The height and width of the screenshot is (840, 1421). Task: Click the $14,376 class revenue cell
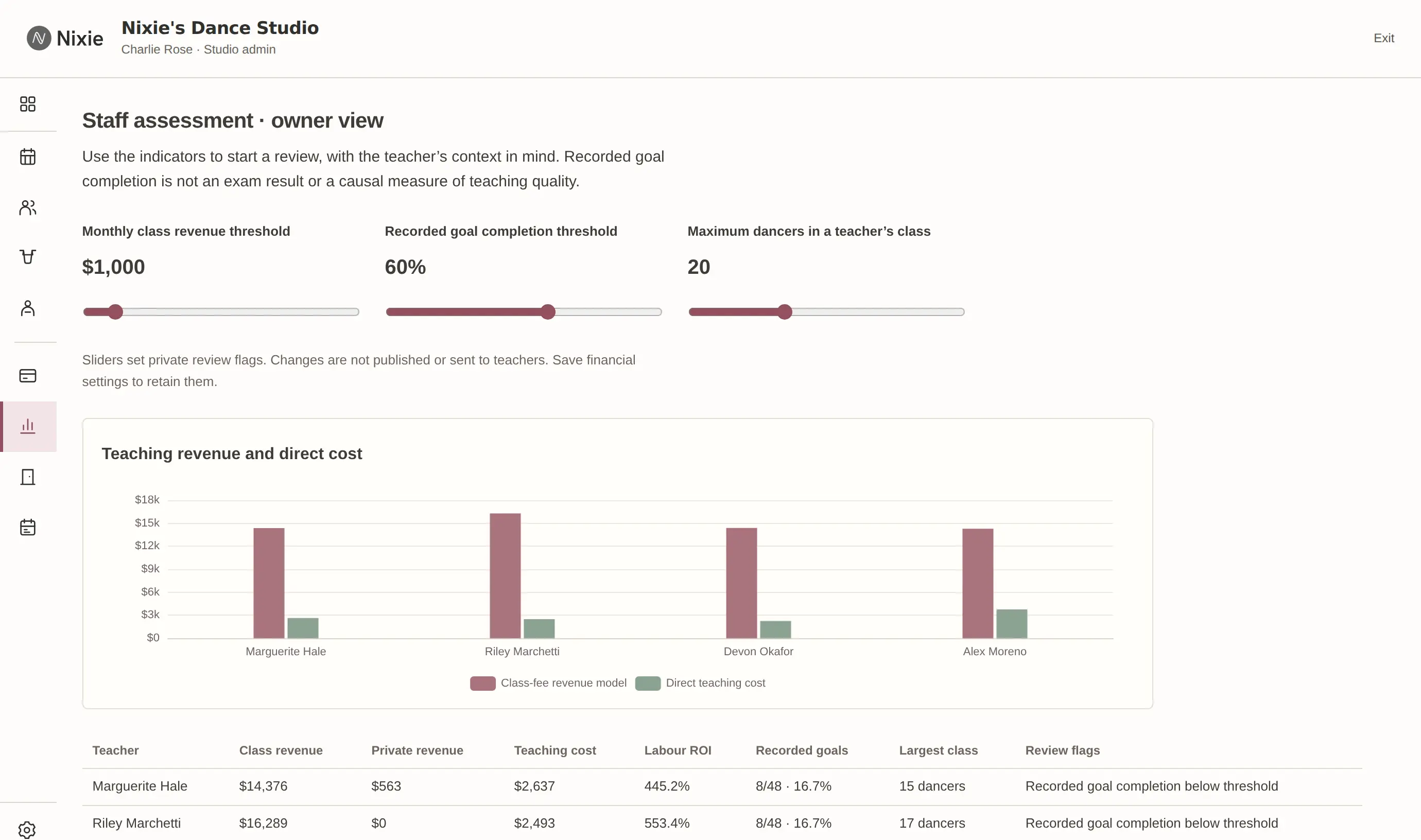pyautogui.click(x=263, y=786)
